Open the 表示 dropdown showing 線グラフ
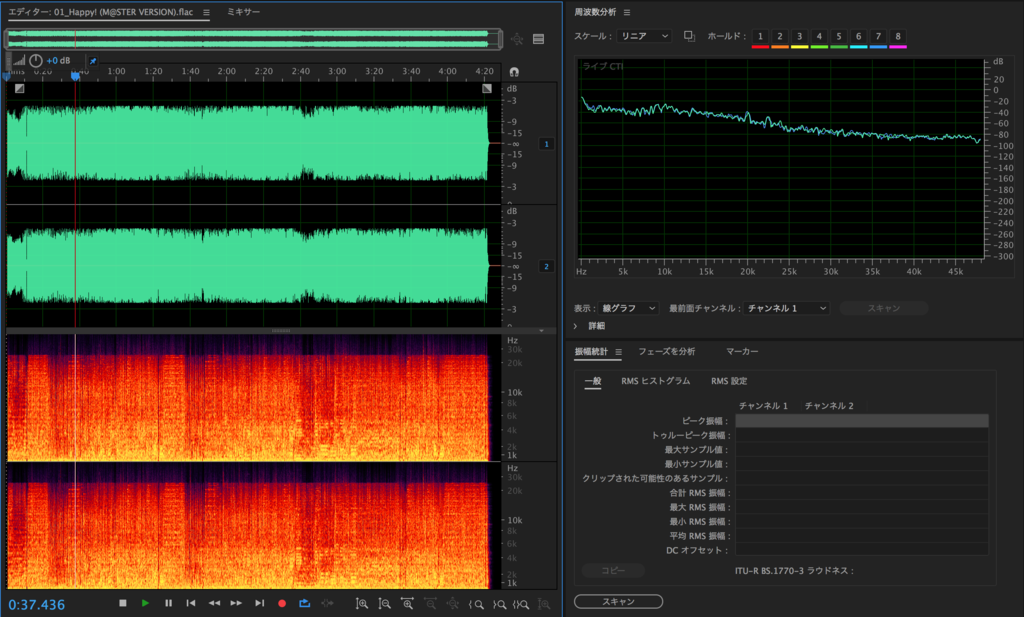Screen dimensions: 1024x617 628,308
